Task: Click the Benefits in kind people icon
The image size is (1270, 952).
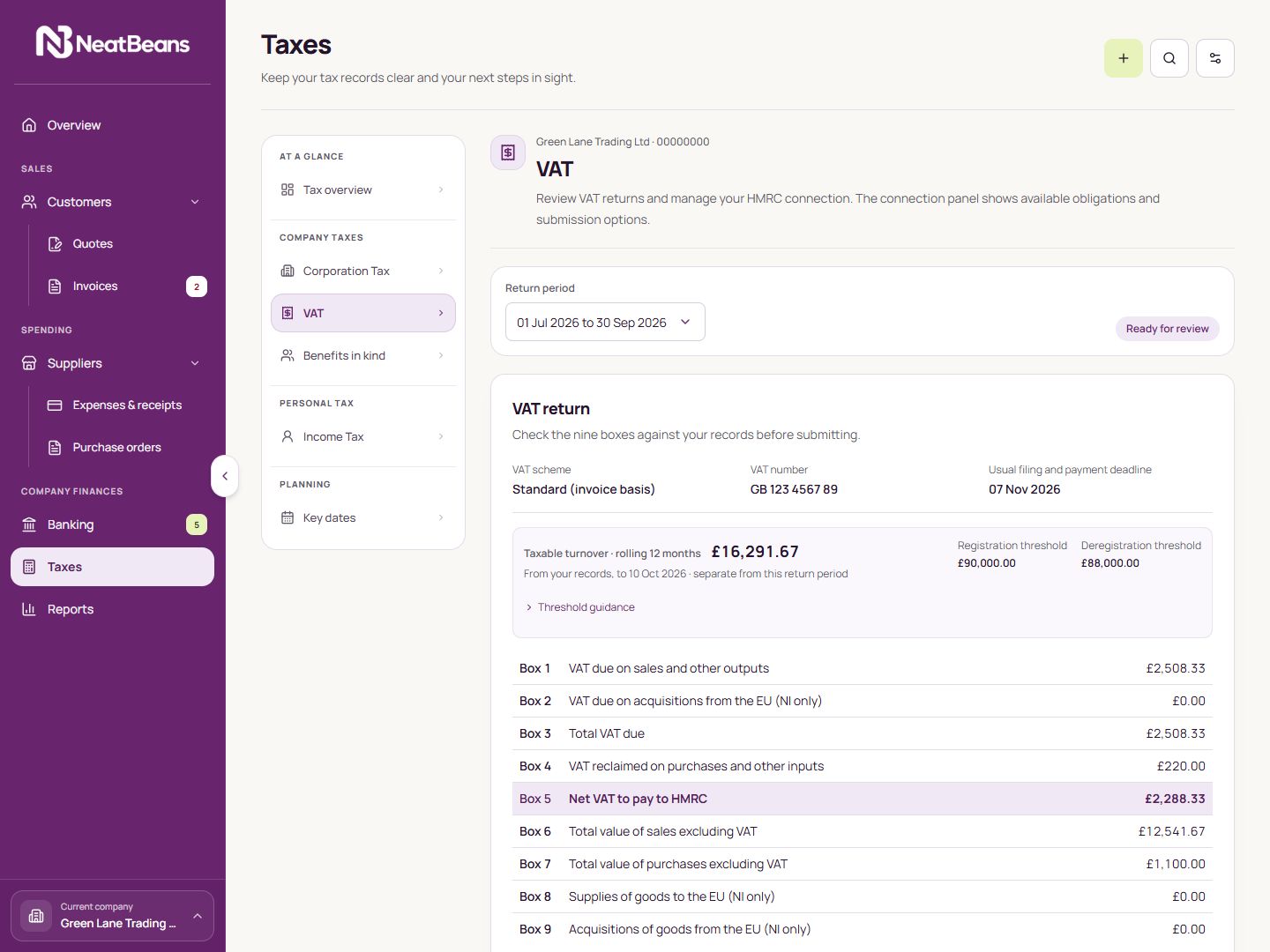Action: [x=288, y=355]
